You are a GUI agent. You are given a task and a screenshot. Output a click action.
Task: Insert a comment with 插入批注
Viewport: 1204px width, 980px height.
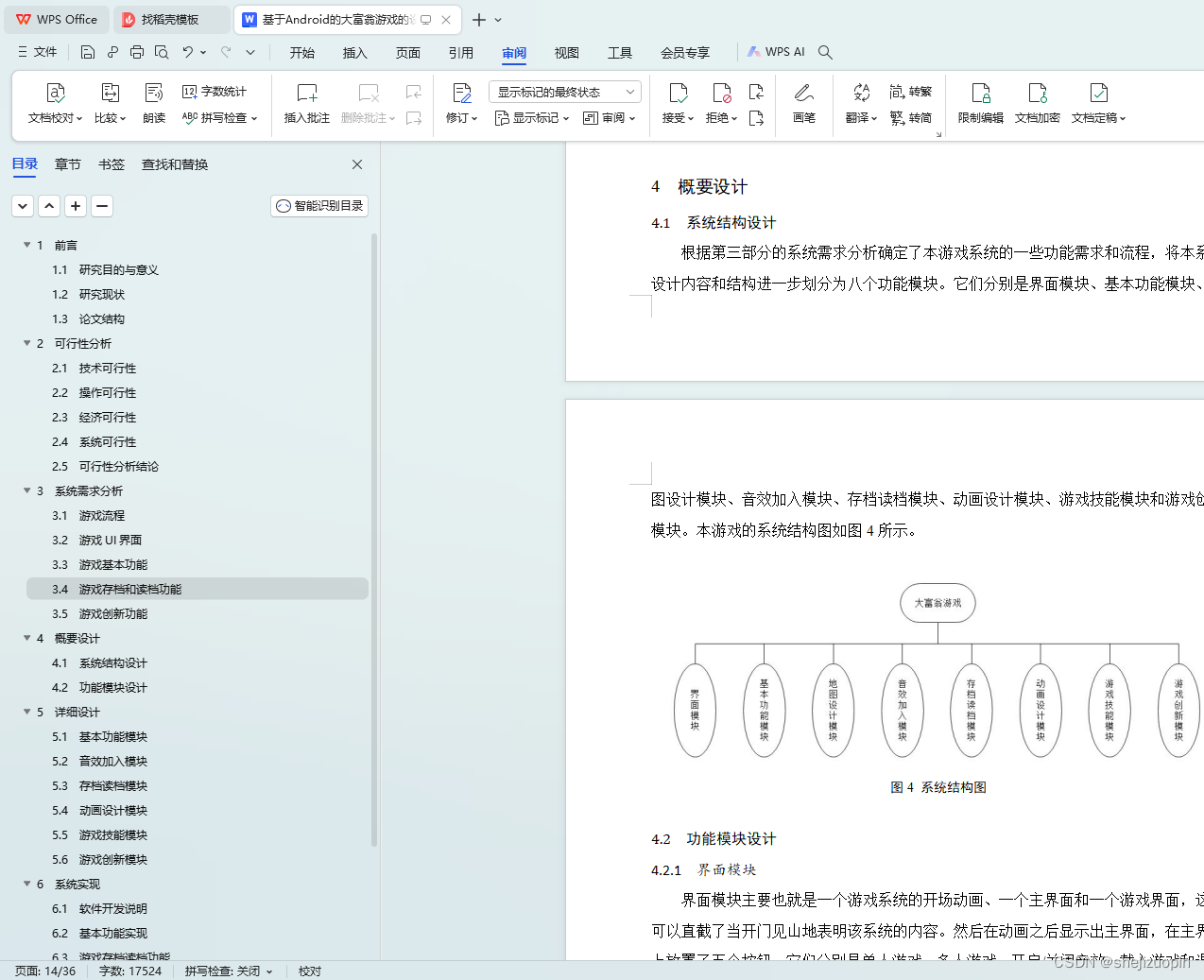(x=307, y=103)
